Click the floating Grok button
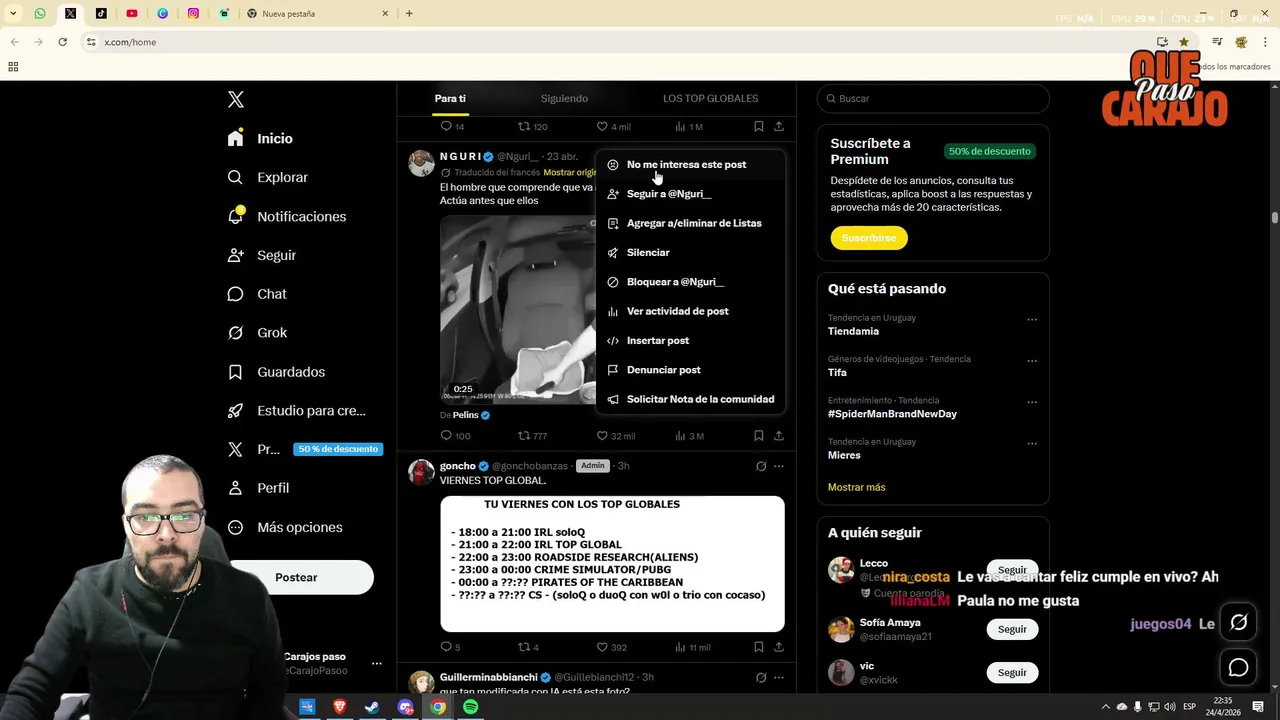The image size is (1280, 720). 1238,623
